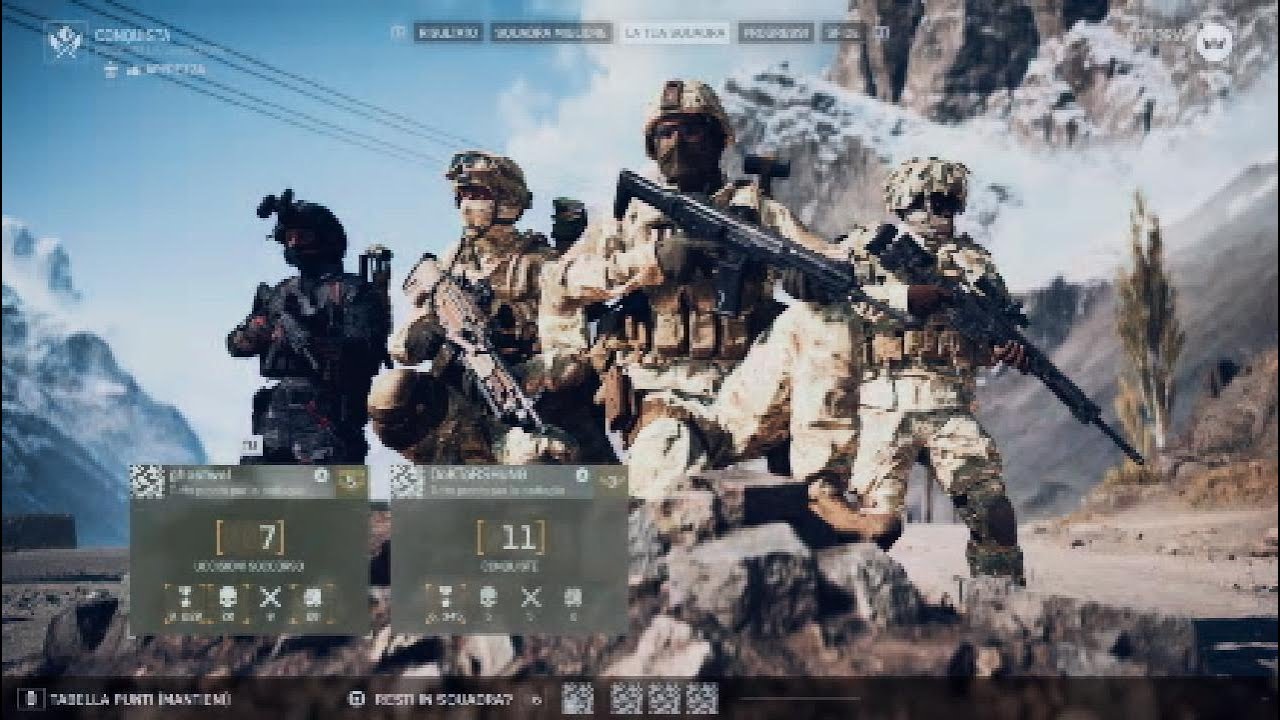Select the La Tua Squadra tab
Image resolution: width=1280 pixels, height=720 pixels.
[x=675, y=32]
